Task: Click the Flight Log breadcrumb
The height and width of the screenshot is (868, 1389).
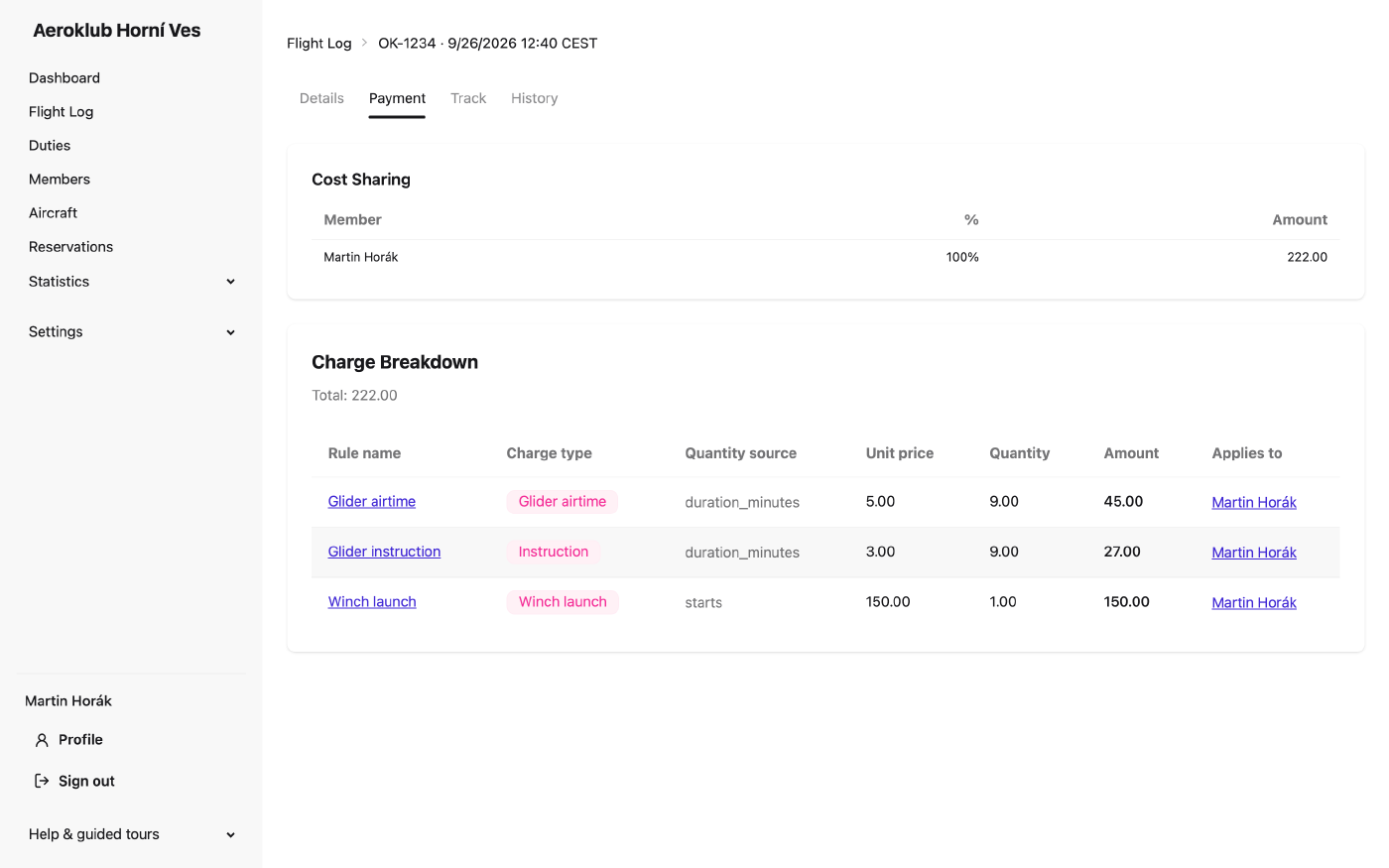Action: pyautogui.click(x=319, y=44)
